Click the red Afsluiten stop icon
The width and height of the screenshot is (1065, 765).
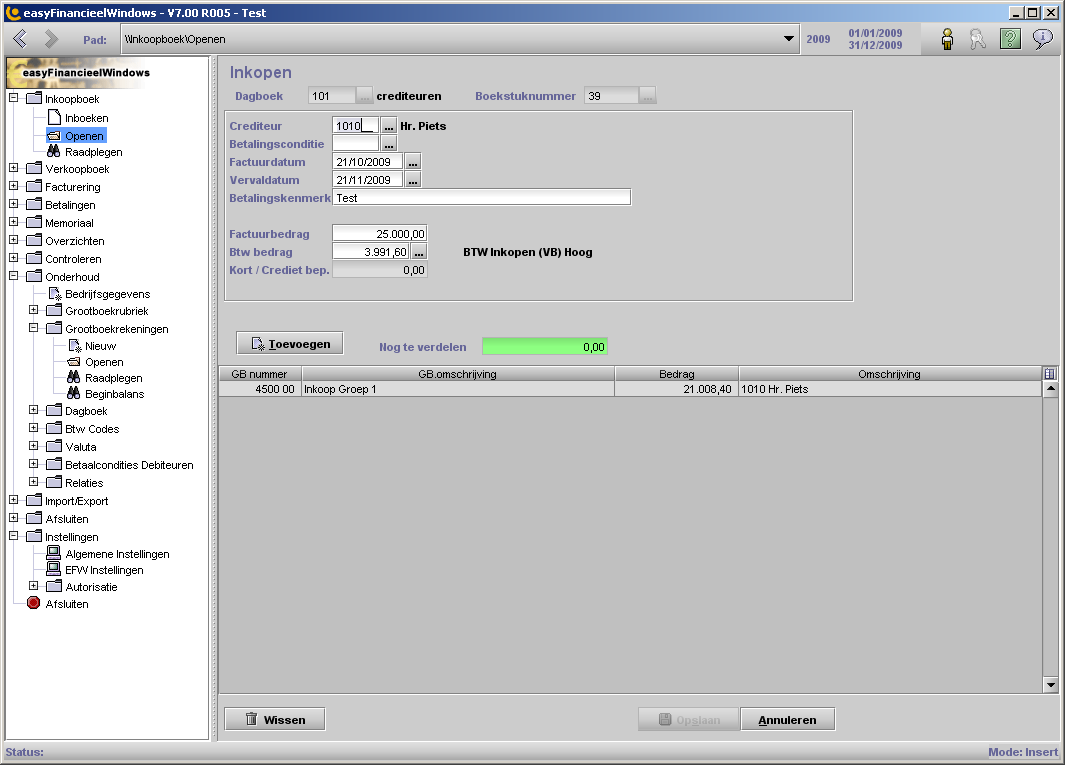[33, 603]
